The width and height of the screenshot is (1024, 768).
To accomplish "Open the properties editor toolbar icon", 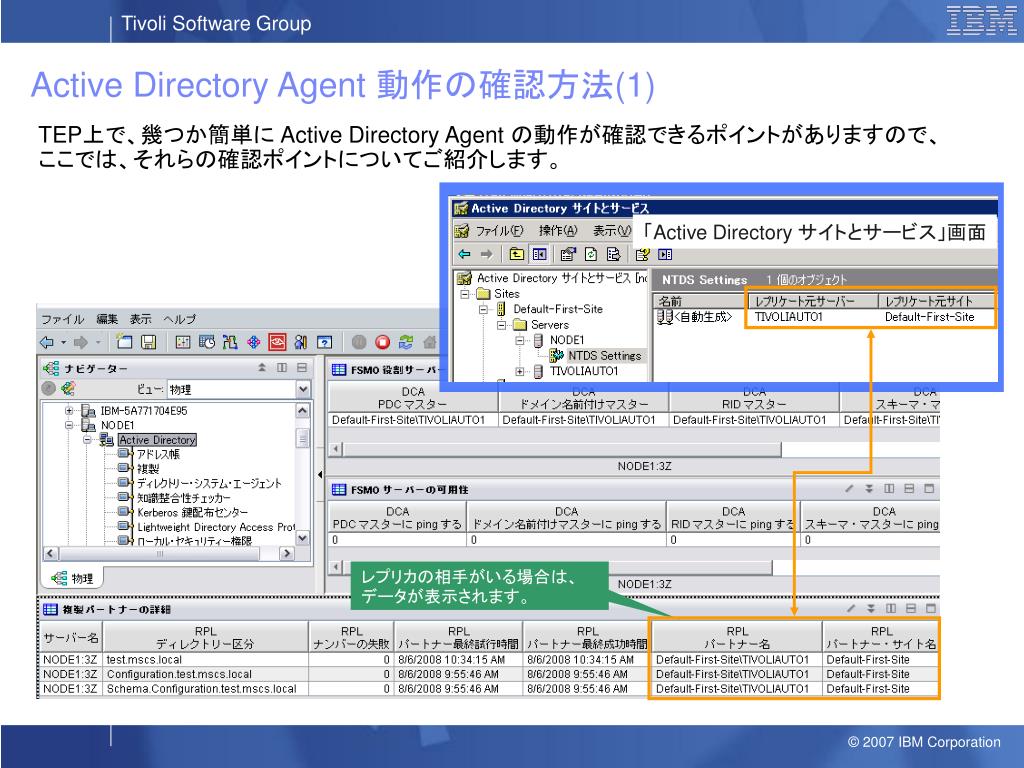I will coord(183,342).
